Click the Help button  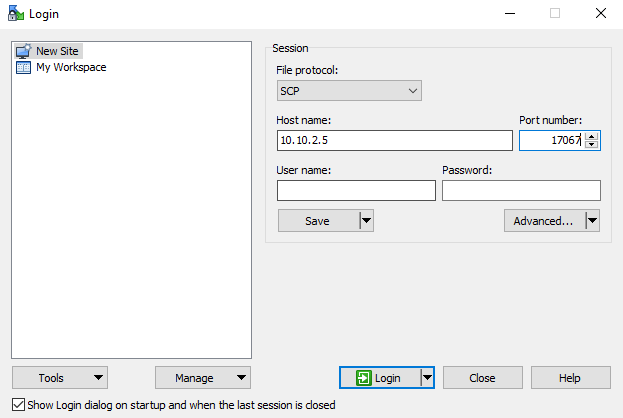tap(570, 377)
